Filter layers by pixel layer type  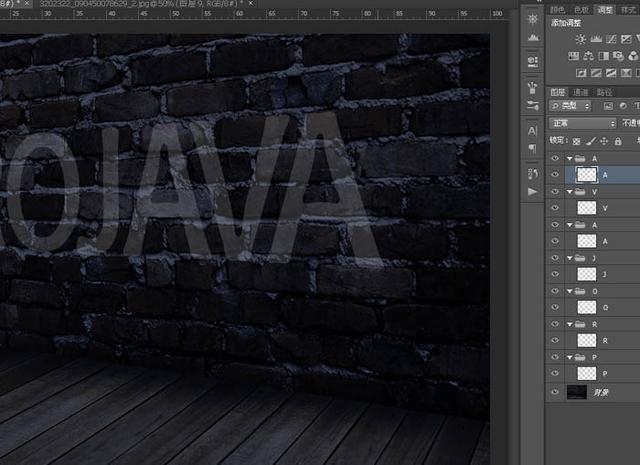(608, 106)
